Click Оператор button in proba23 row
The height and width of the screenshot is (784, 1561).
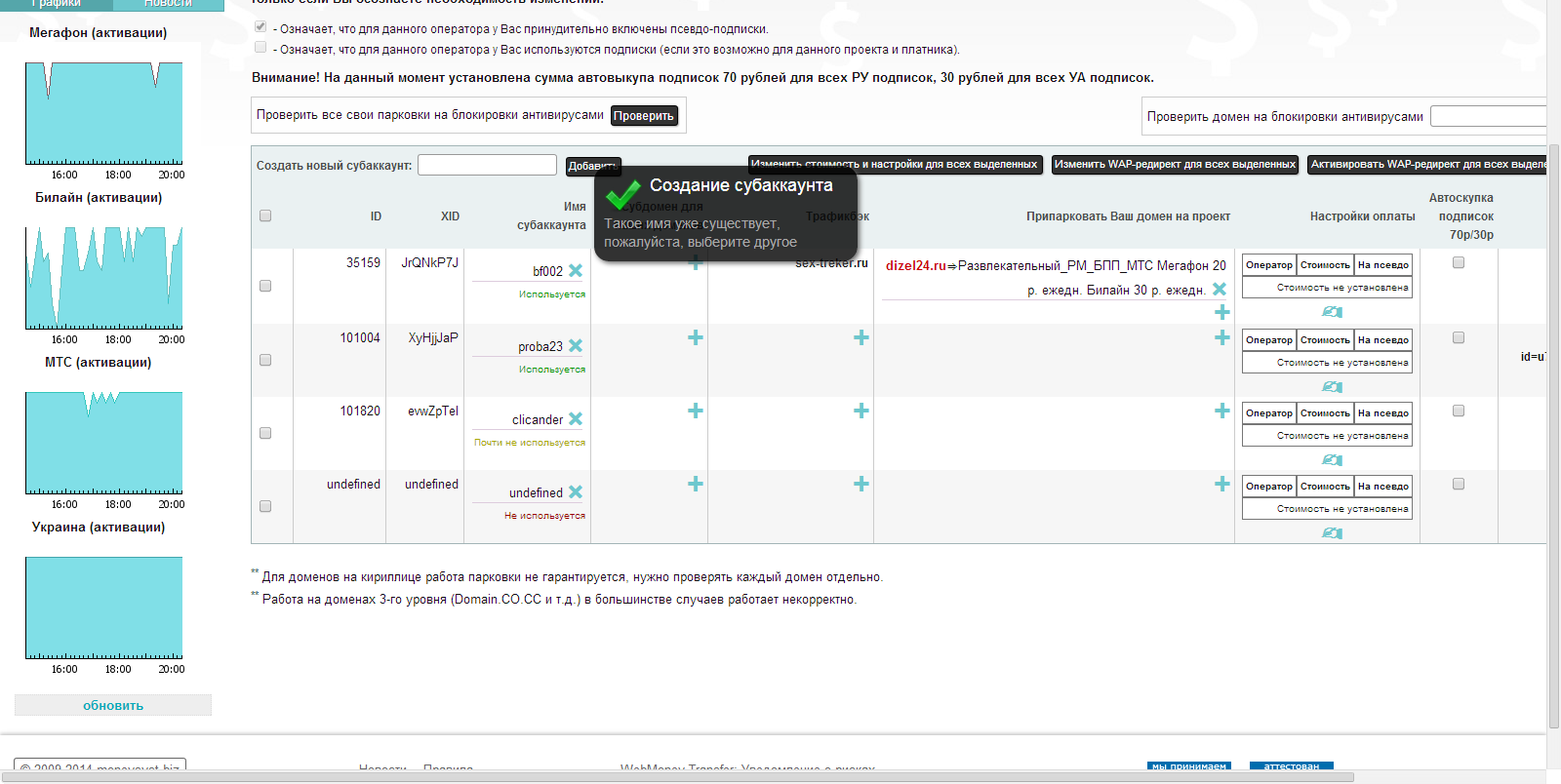pos(1269,340)
